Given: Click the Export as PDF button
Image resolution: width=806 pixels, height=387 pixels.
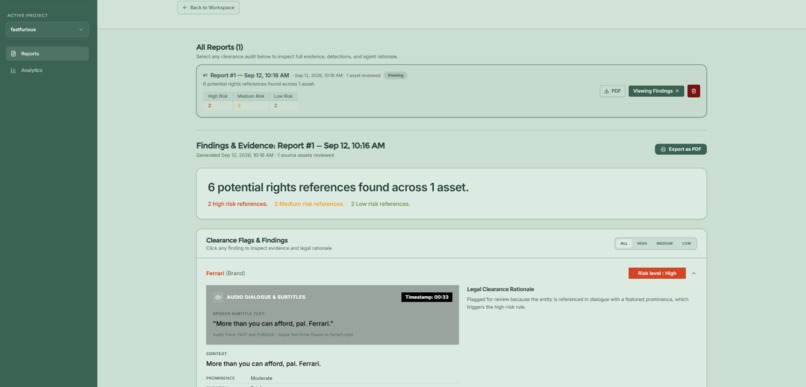Looking at the screenshot, I should click(681, 149).
